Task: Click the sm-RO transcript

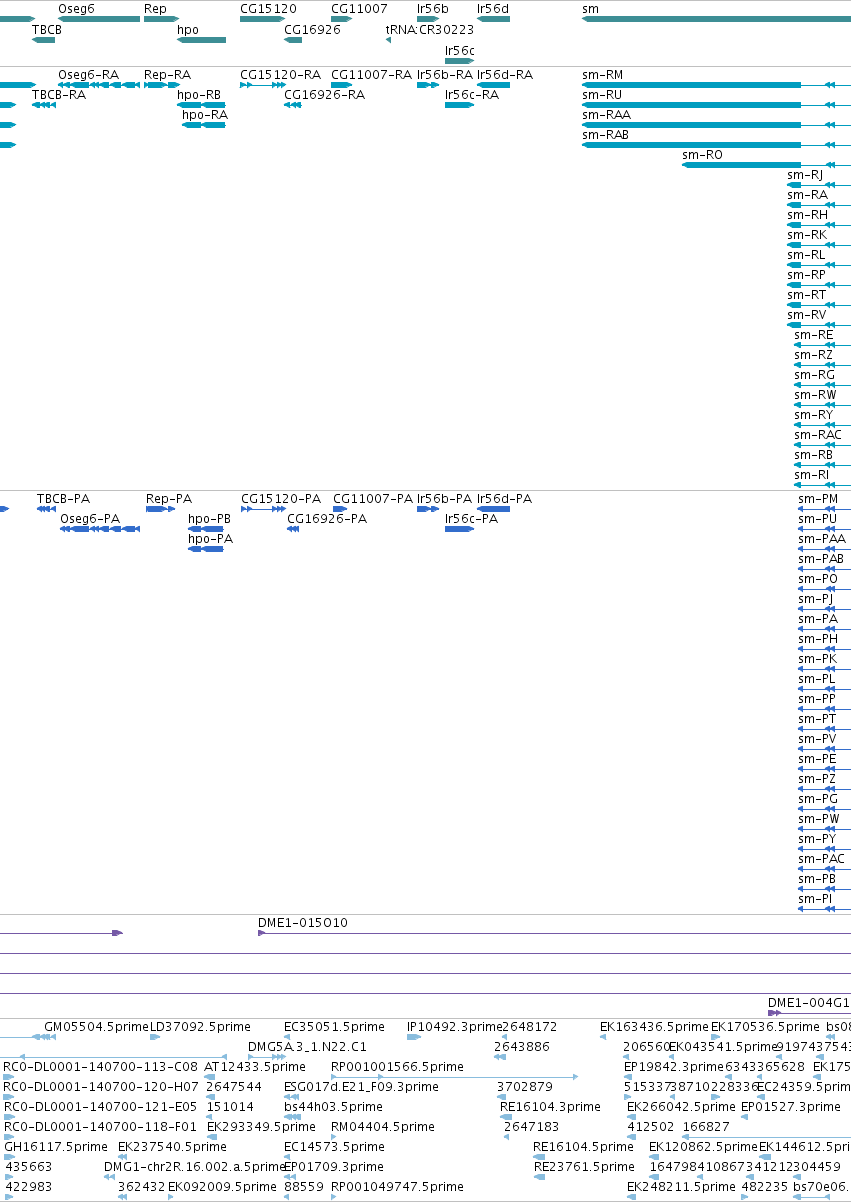Action: click(x=766, y=165)
